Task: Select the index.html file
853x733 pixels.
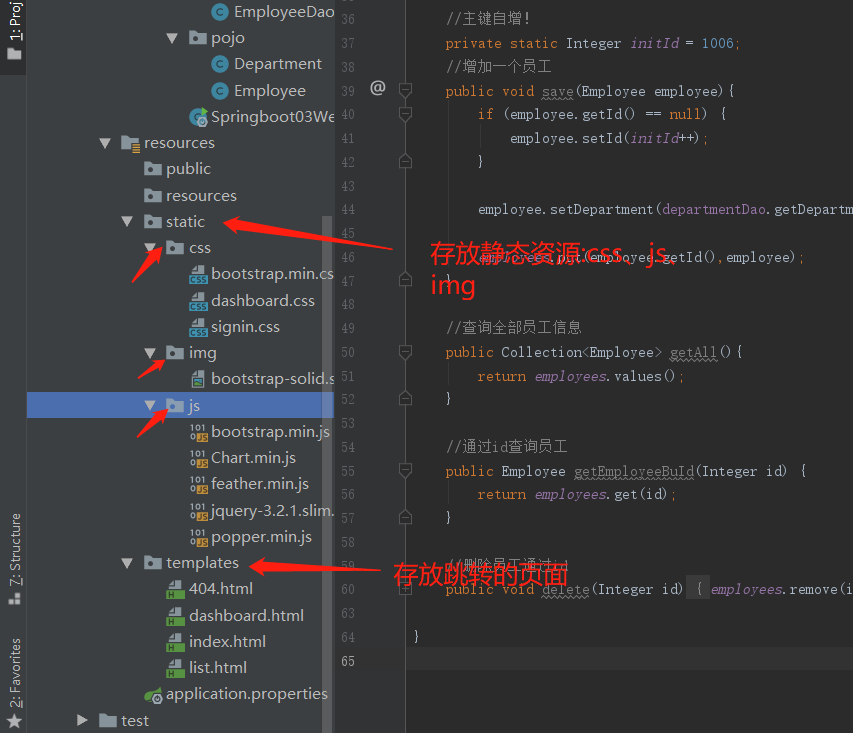Action: tap(227, 642)
